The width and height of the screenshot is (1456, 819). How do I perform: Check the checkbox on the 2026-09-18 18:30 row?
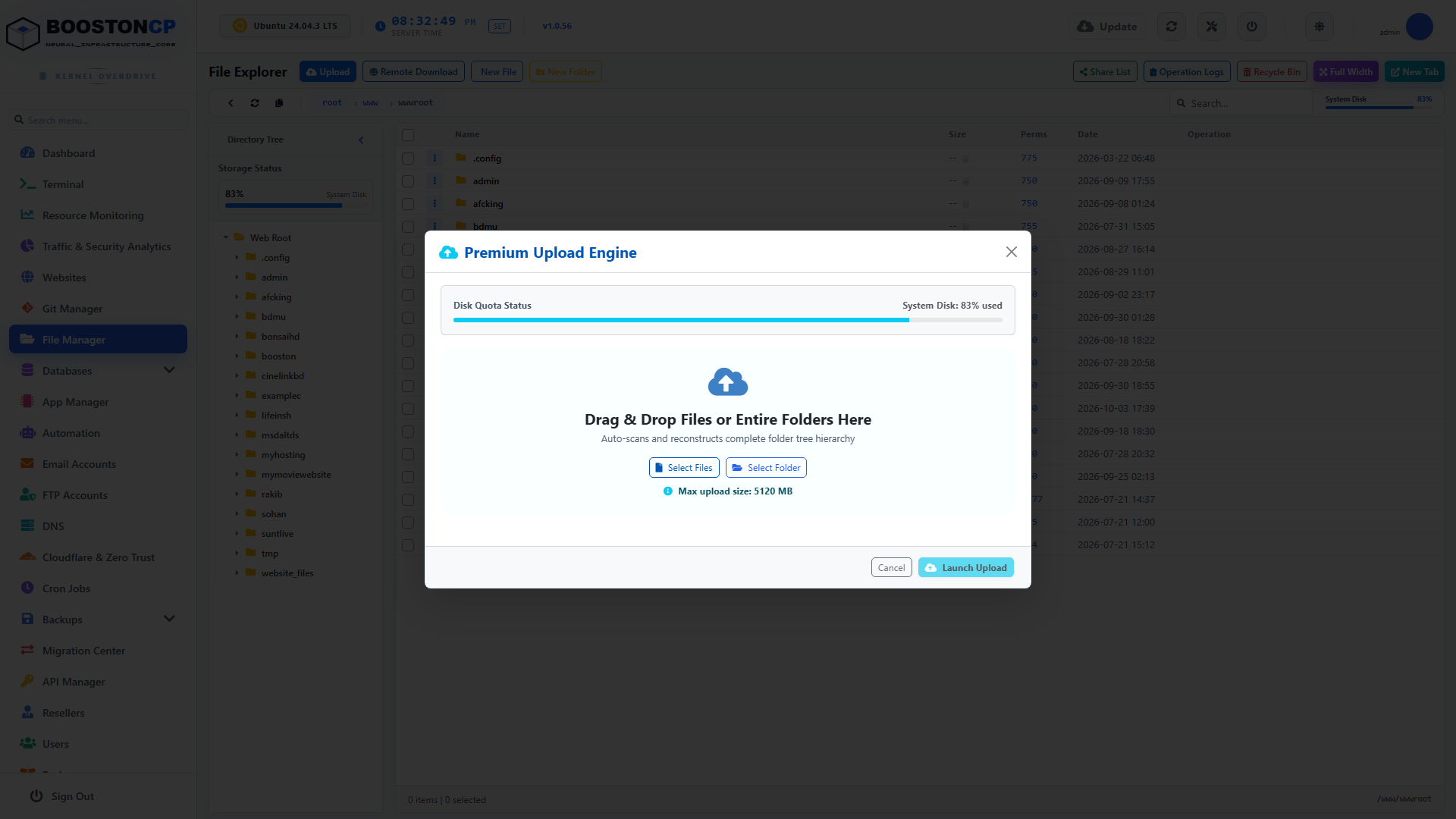pyautogui.click(x=408, y=431)
